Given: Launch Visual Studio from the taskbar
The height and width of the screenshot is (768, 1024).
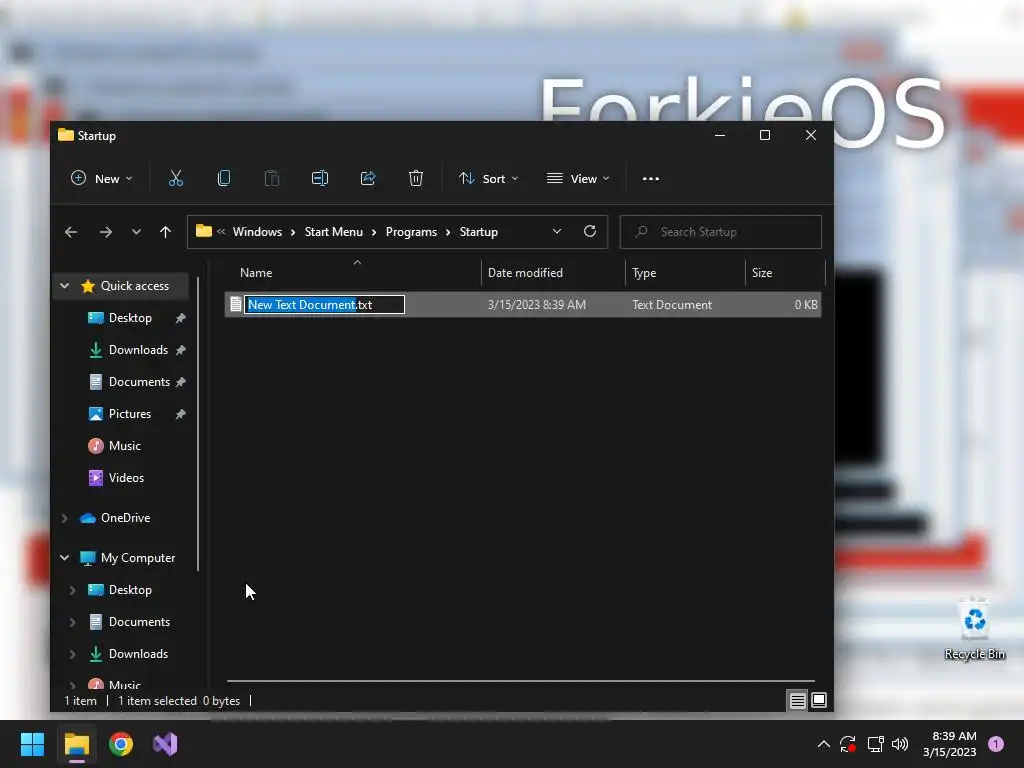Looking at the screenshot, I should [x=165, y=744].
